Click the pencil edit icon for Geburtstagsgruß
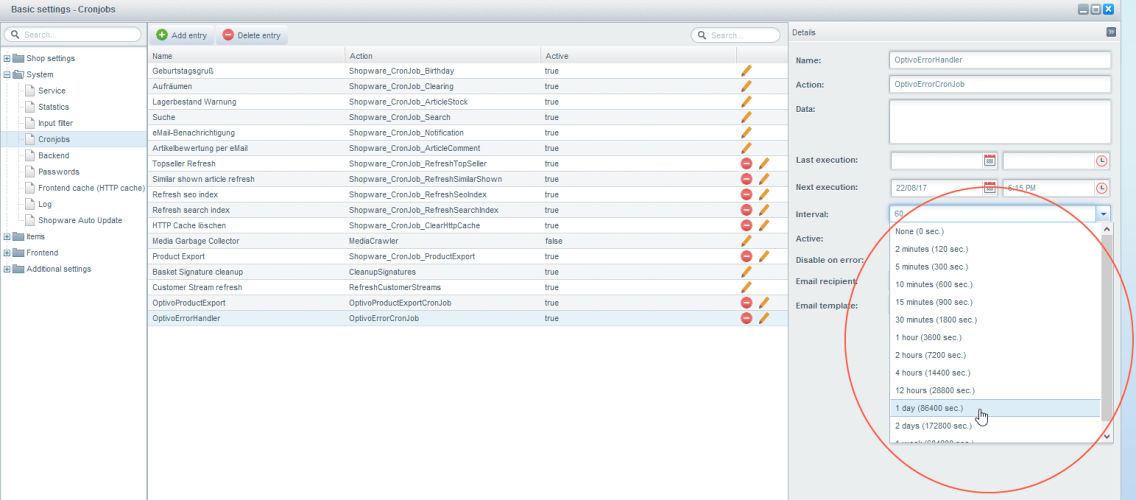1136x500 pixels. click(745, 71)
